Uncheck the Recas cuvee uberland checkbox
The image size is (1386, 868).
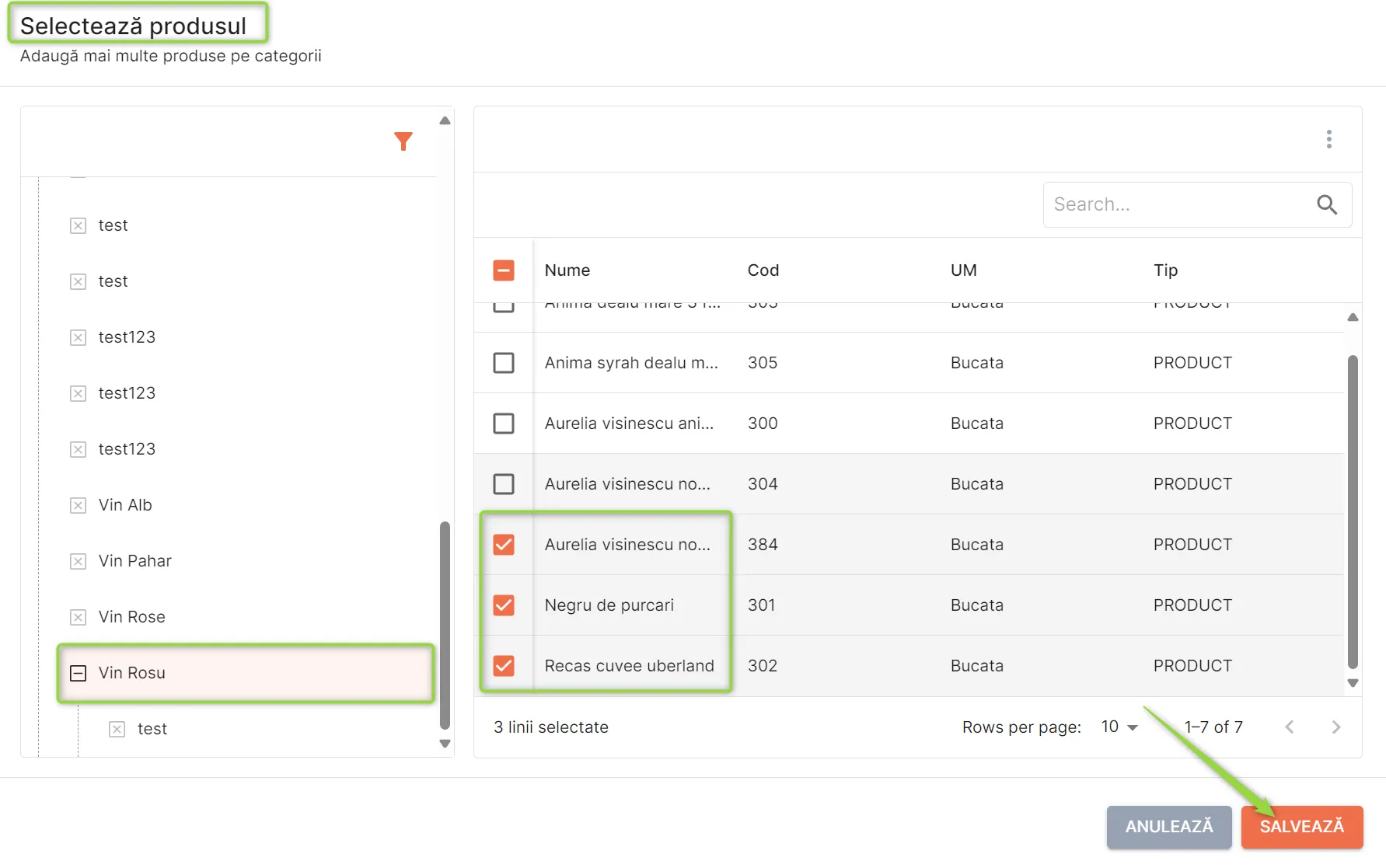click(x=504, y=666)
